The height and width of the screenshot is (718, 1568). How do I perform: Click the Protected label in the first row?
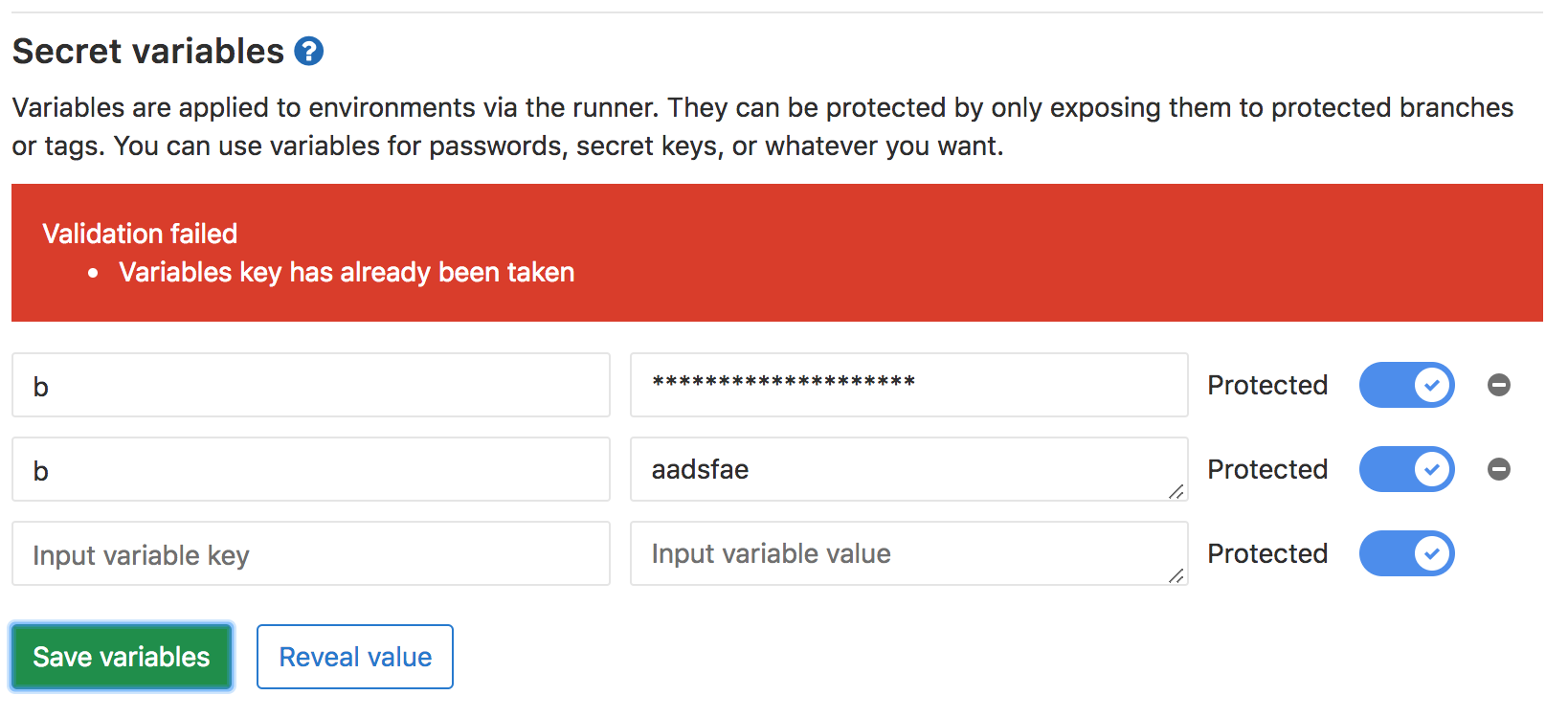point(1267,385)
